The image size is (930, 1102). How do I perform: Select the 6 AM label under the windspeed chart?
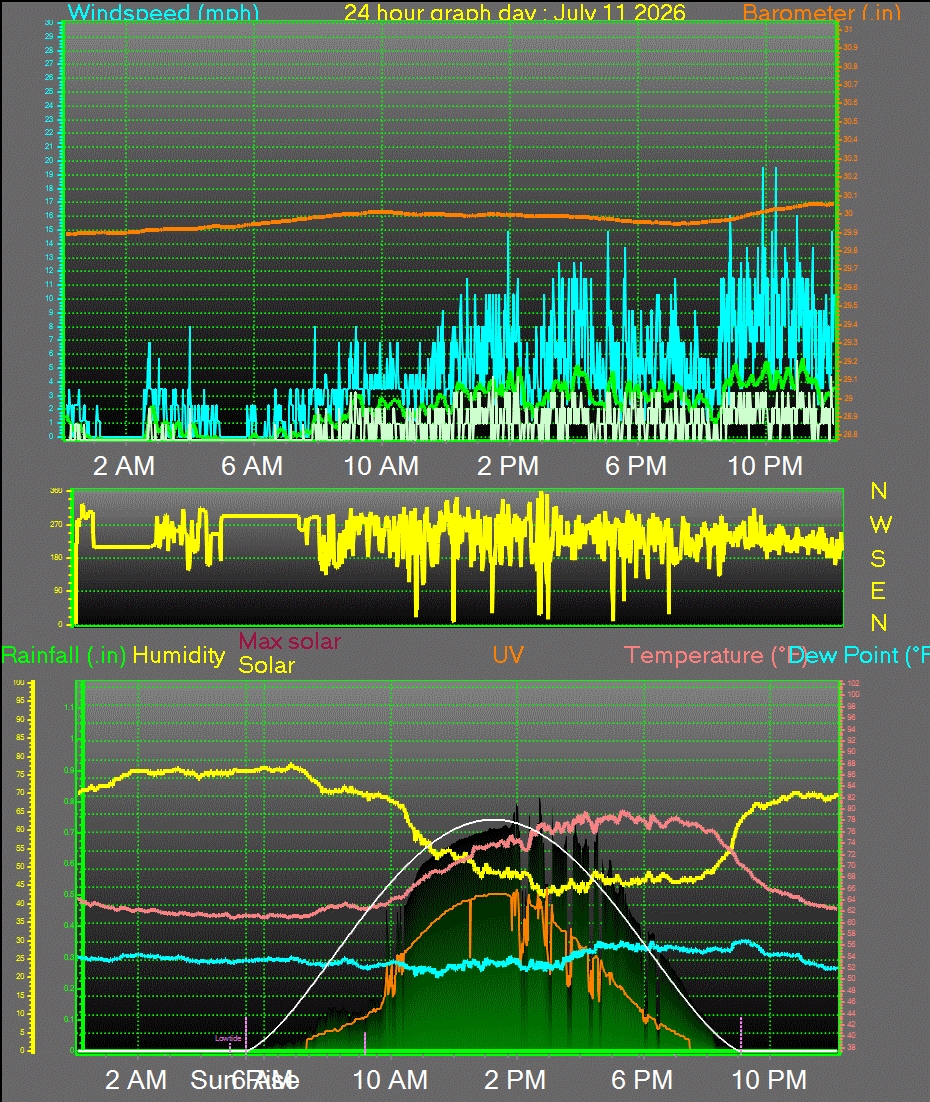coord(252,466)
